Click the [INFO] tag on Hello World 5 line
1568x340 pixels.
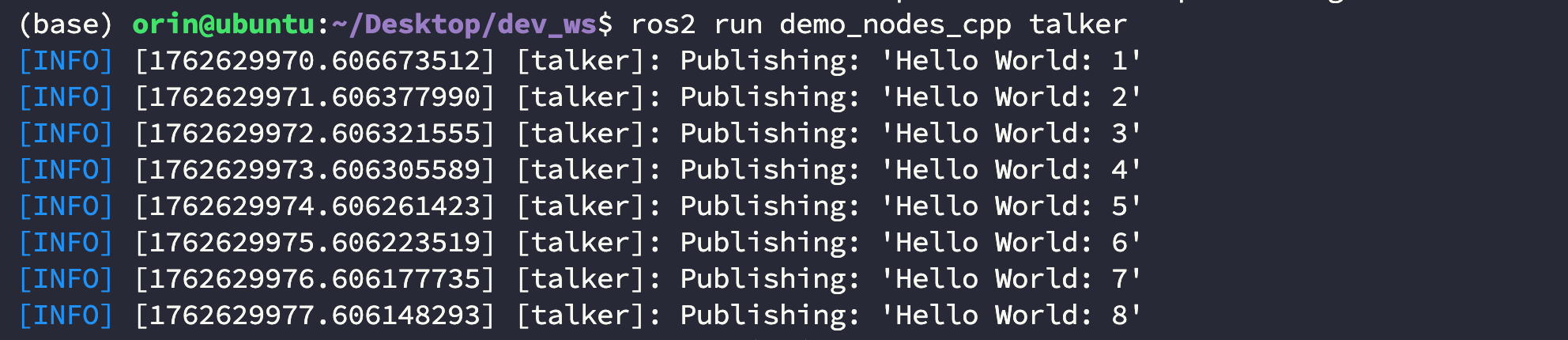click(x=66, y=206)
